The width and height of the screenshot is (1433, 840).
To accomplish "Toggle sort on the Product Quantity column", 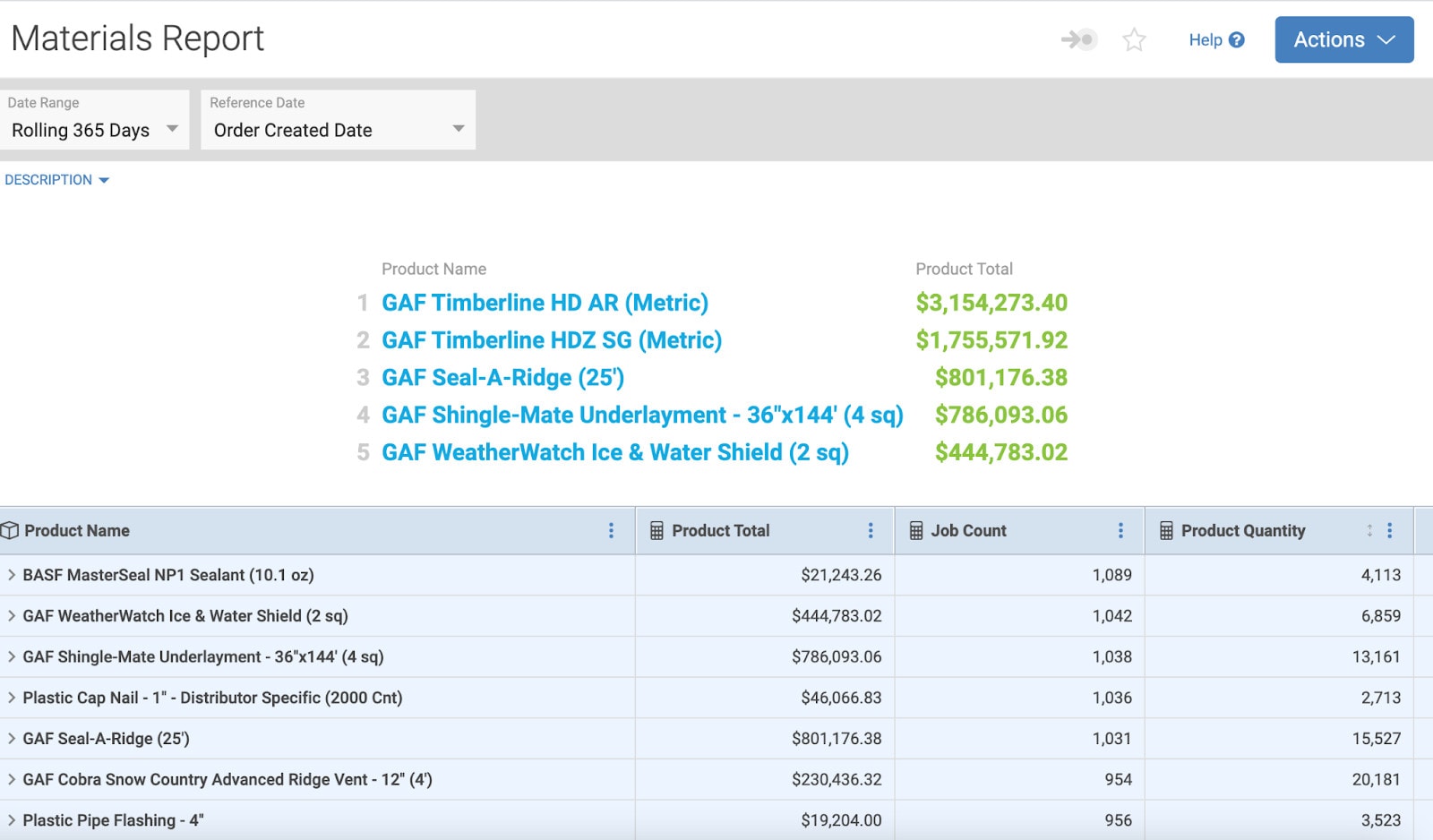I will point(1369,530).
